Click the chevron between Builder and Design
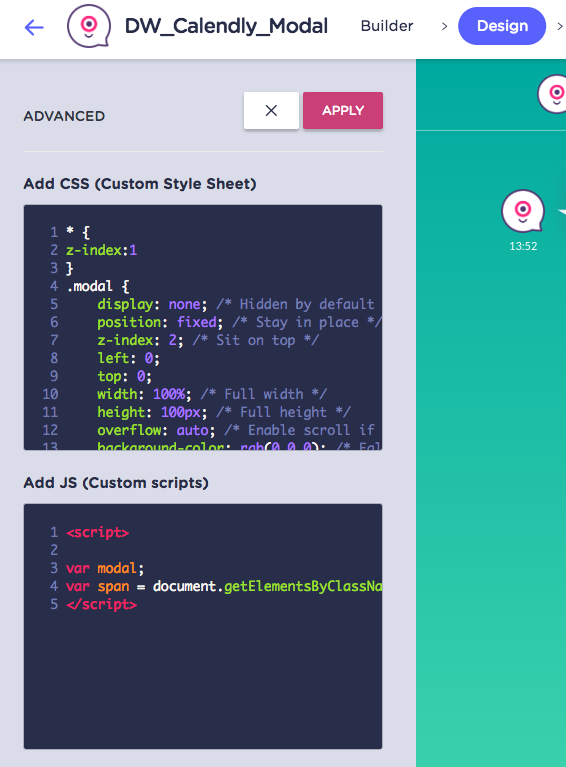 click(444, 26)
